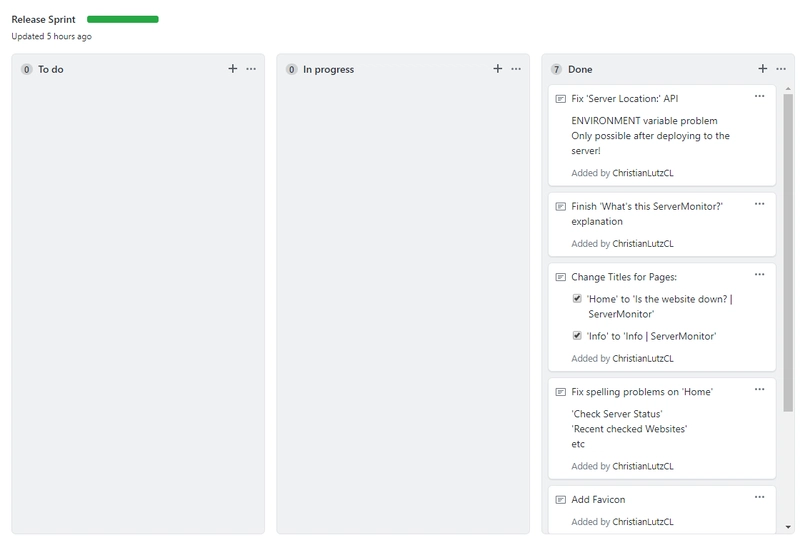This screenshot has height=540, width=800.
Task: Open menu for 'Fix Server Location' card
Action: (x=760, y=96)
